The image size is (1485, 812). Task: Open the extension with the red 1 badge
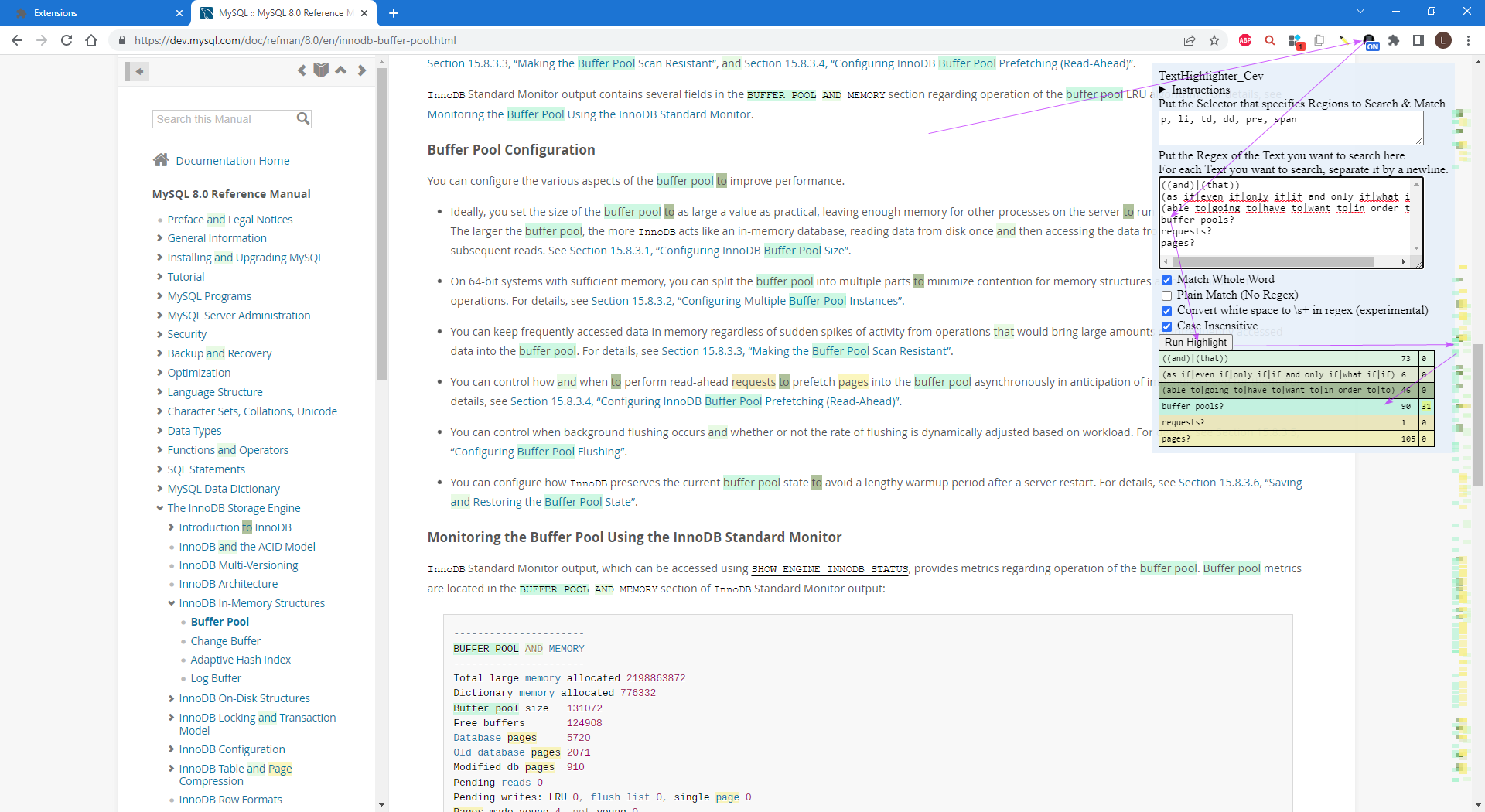click(1296, 41)
